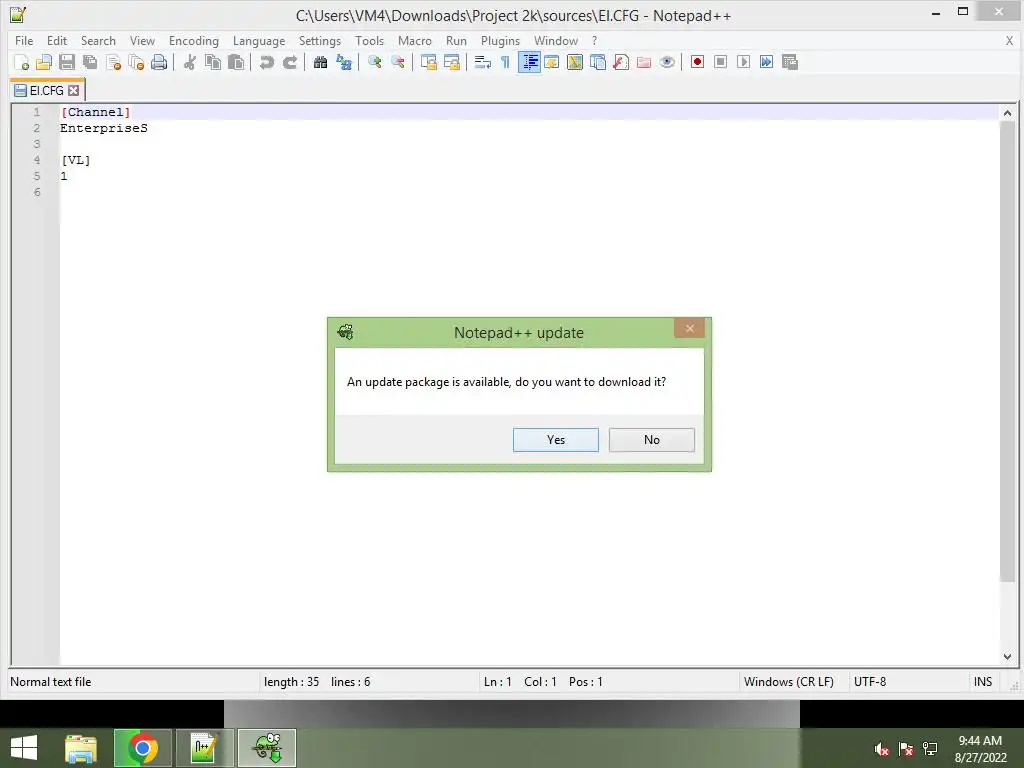The image size is (1024, 768).
Task: Click Save Current Recorded Macro icon
Action: [790, 62]
